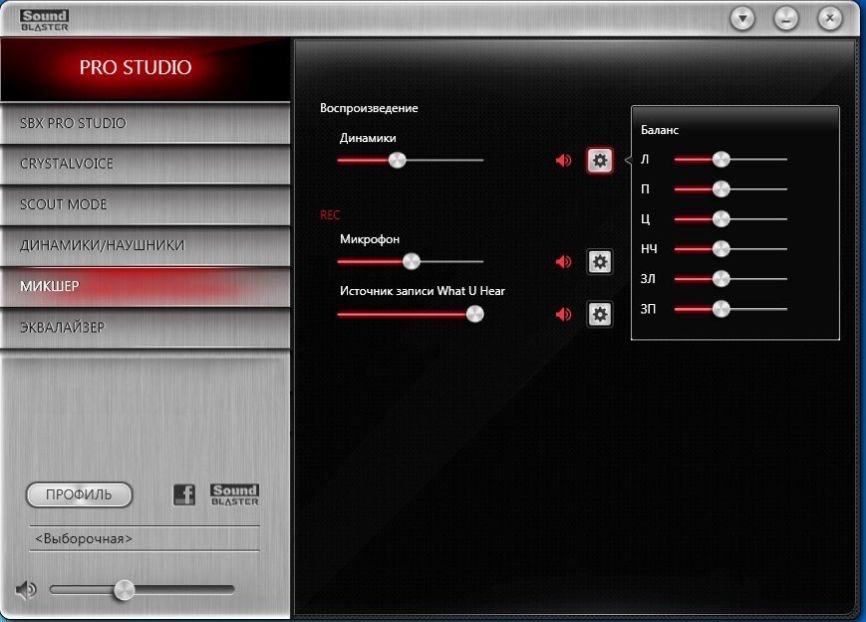Click the master volume slider handle

124,591
